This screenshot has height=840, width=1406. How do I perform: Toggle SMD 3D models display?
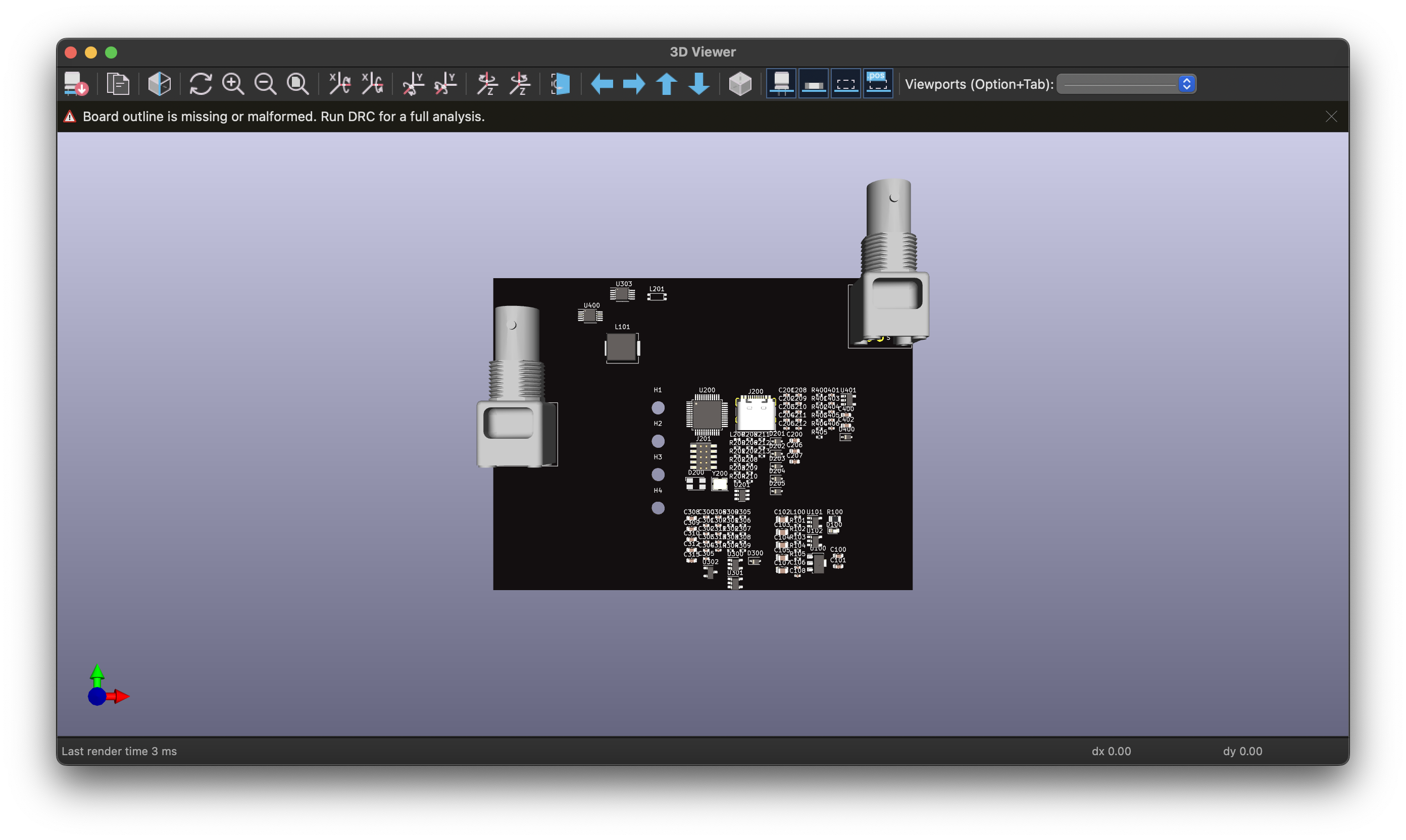pyautogui.click(x=813, y=84)
